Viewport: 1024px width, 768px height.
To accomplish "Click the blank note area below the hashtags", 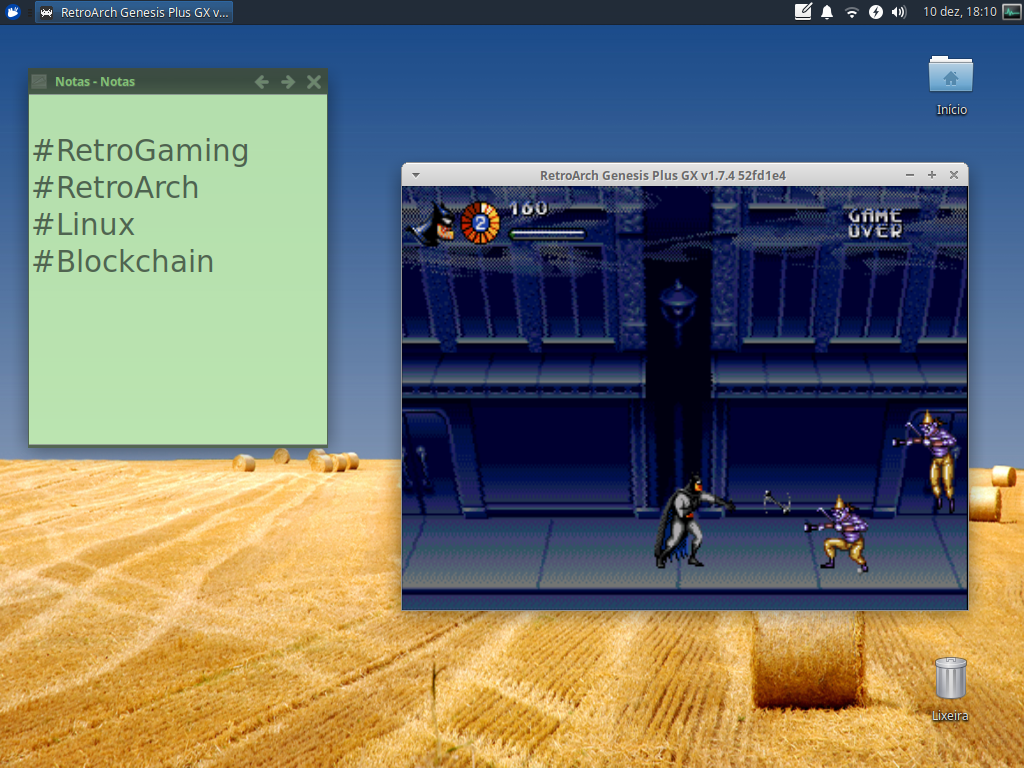I will pyautogui.click(x=178, y=362).
